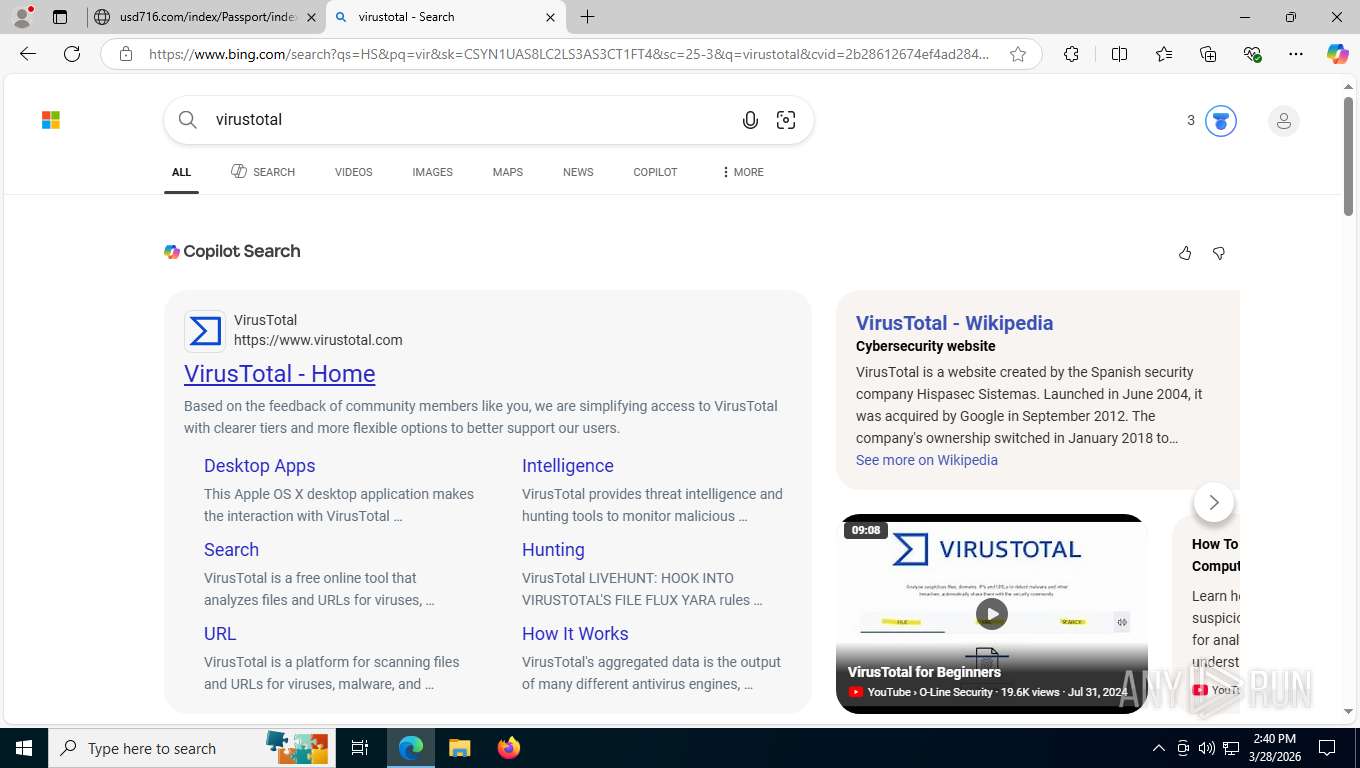This screenshot has height=768, width=1360.
Task: Launch Firefox from the taskbar
Action: click(509, 748)
